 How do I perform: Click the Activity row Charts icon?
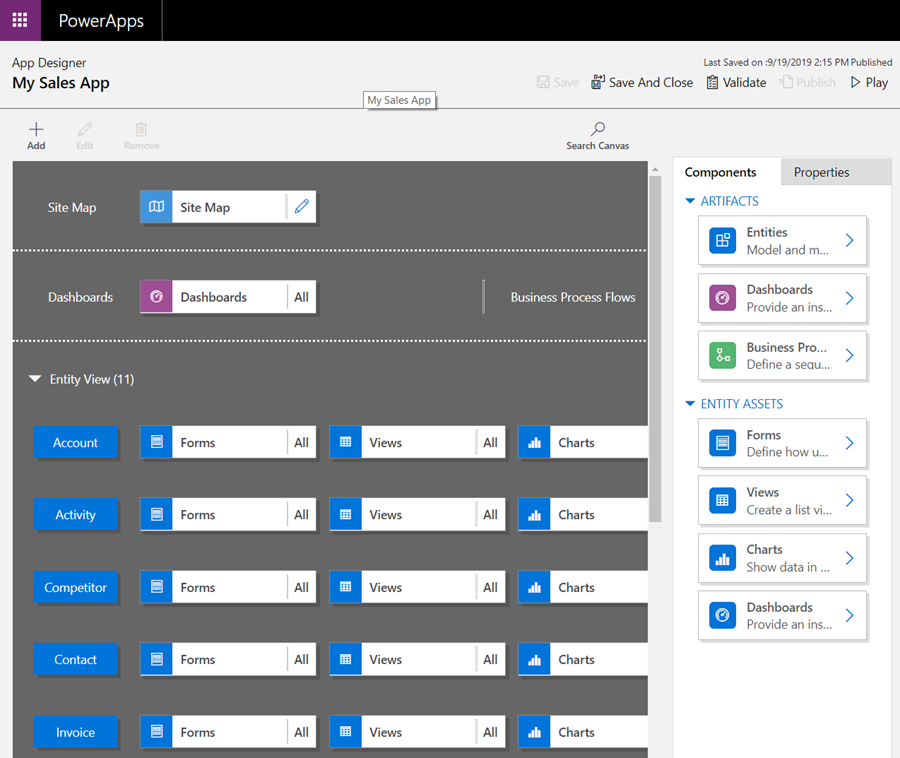[534, 514]
